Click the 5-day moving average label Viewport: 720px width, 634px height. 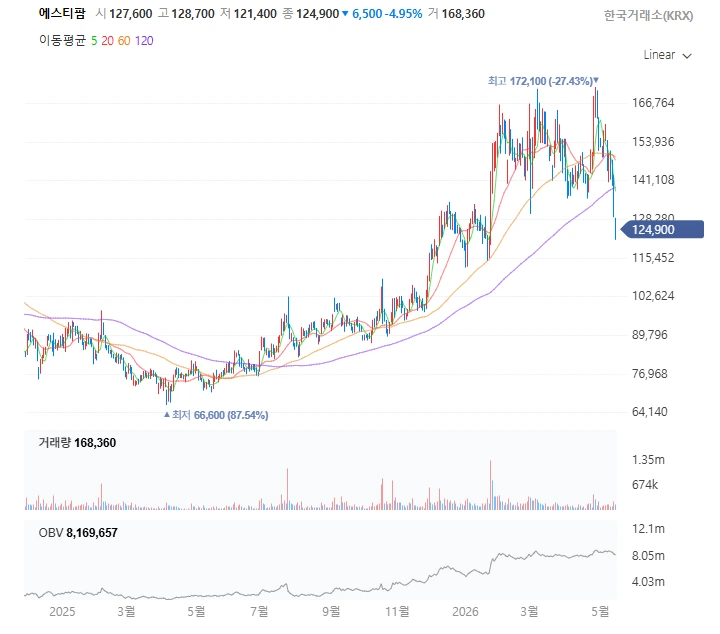(94, 41)
